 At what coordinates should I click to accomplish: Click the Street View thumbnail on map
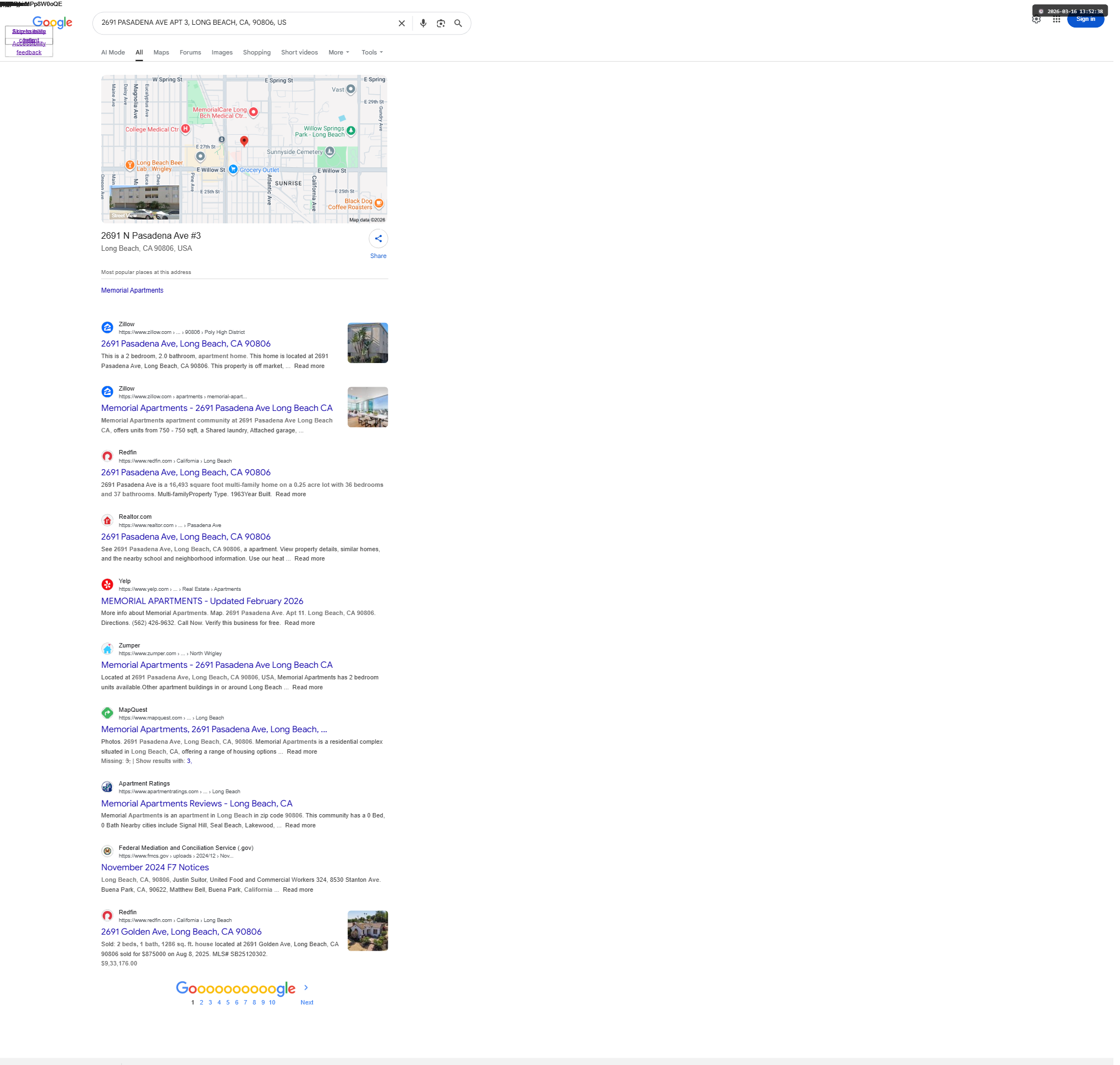click(145, 203)
